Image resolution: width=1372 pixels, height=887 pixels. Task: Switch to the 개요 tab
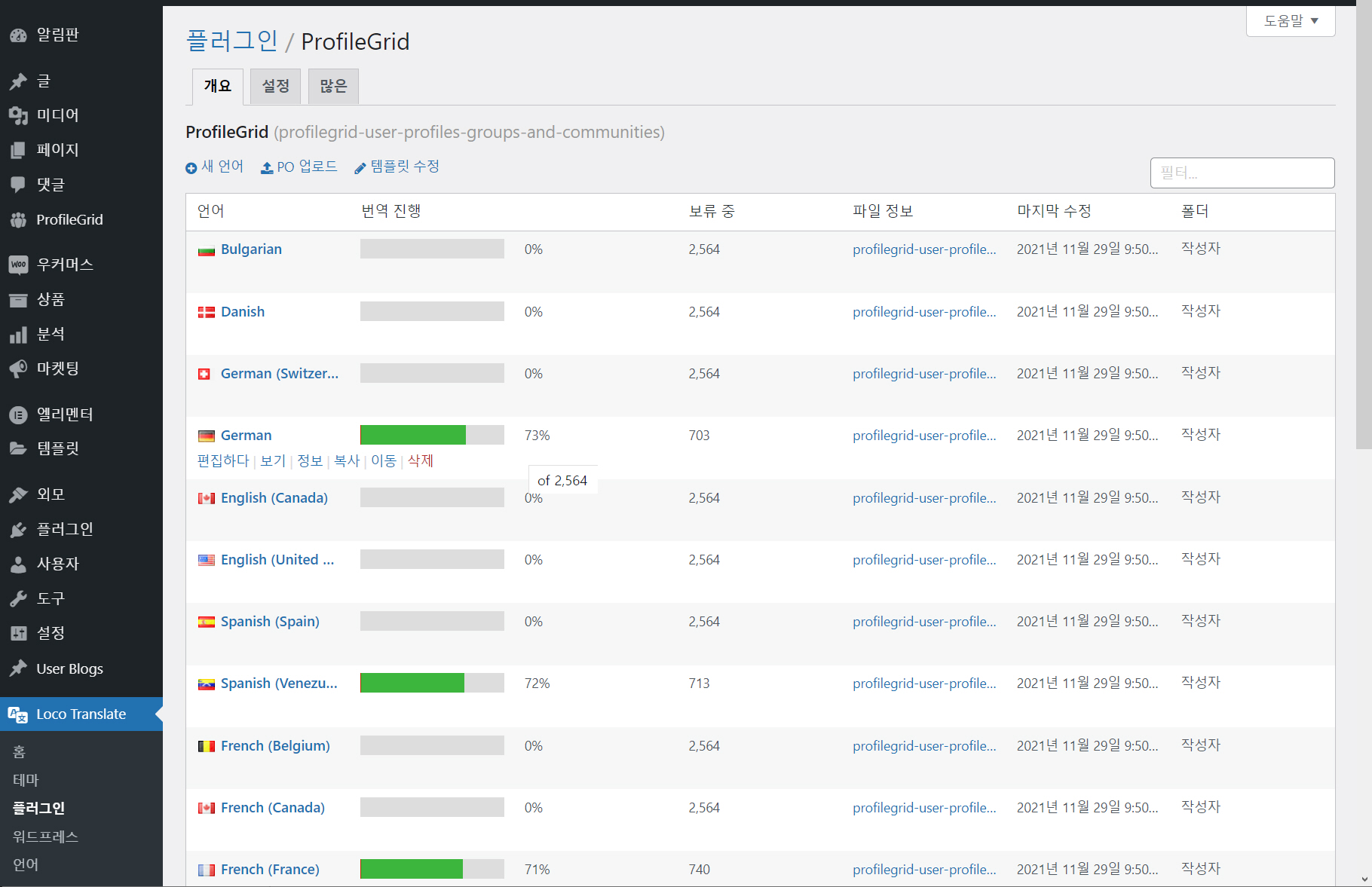click(x=218, y=87)
